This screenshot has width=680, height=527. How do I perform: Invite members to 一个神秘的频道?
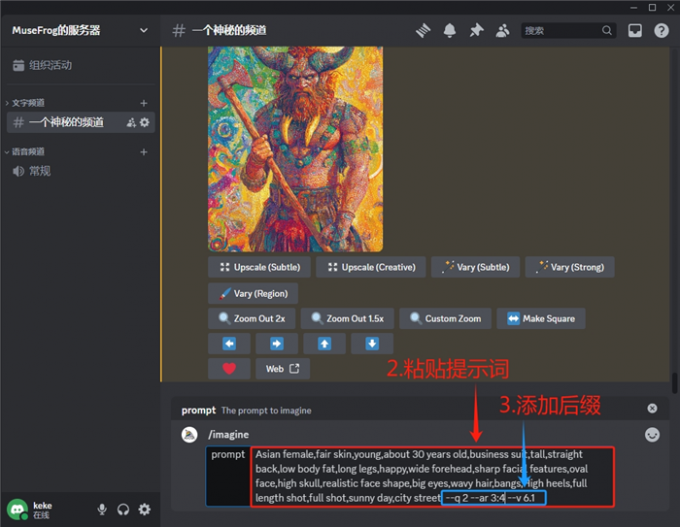click(x=131, y=123)
